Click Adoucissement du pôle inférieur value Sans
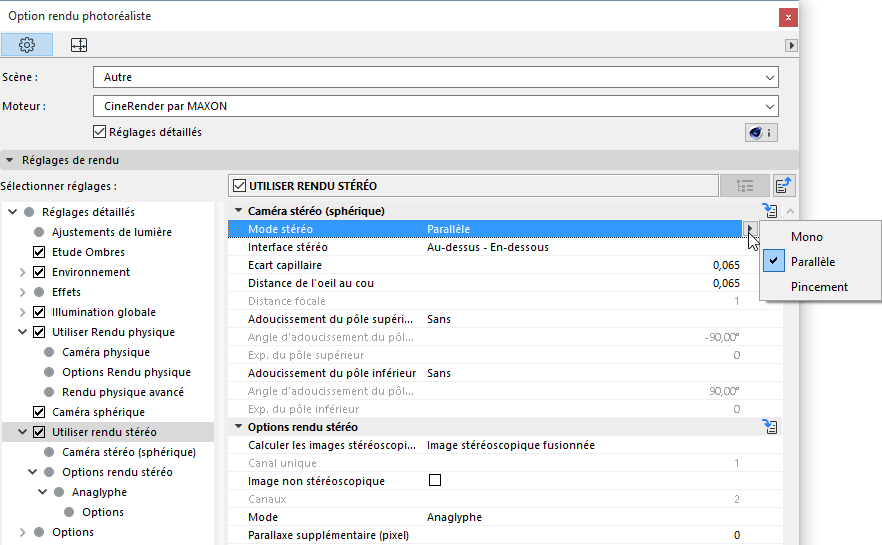This screenshot has width=882, height=545. [x=439, y=373]
